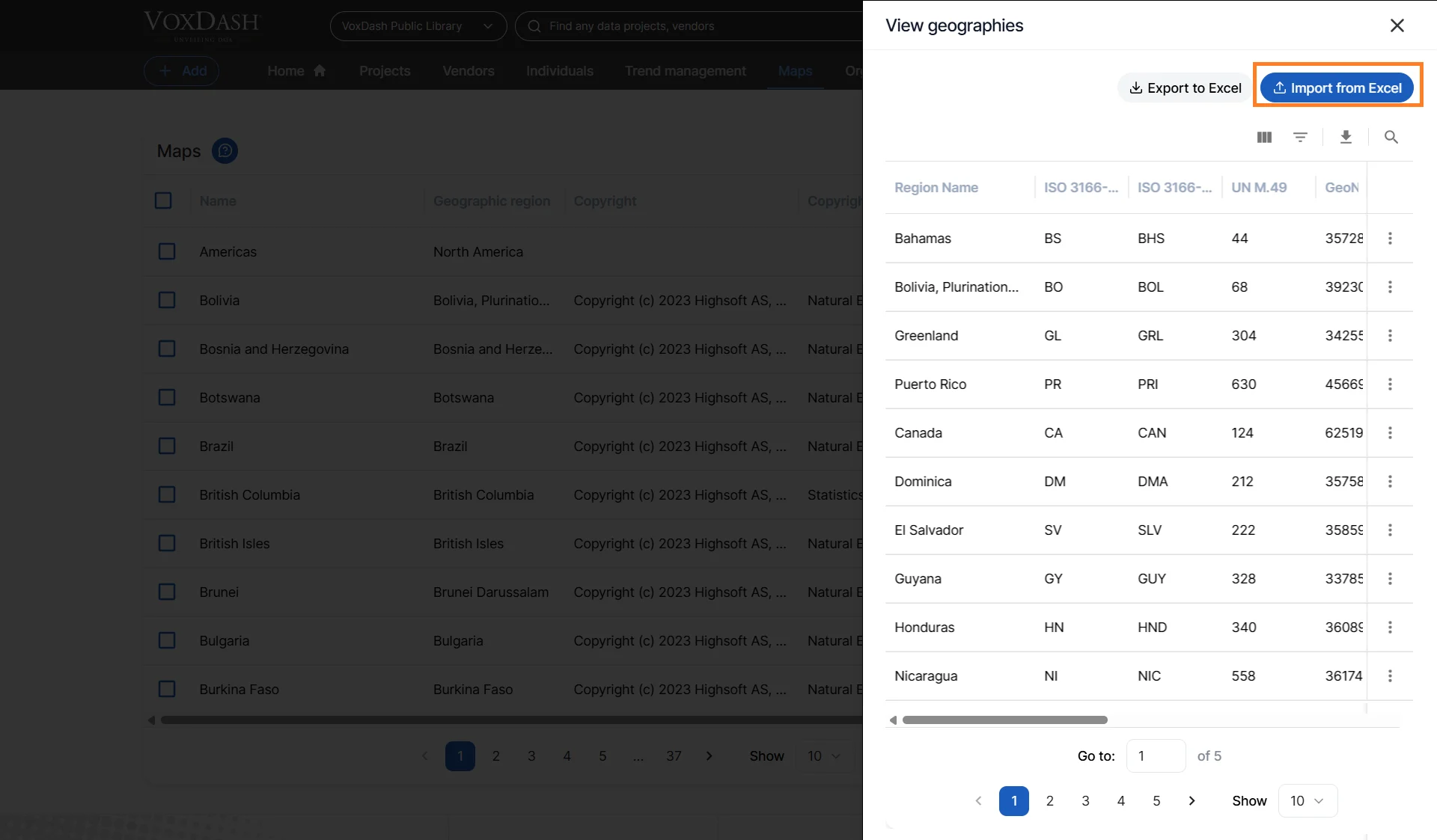Check the Bolivia row checkbox
The image size is (1437, 840).
[167, 300]
